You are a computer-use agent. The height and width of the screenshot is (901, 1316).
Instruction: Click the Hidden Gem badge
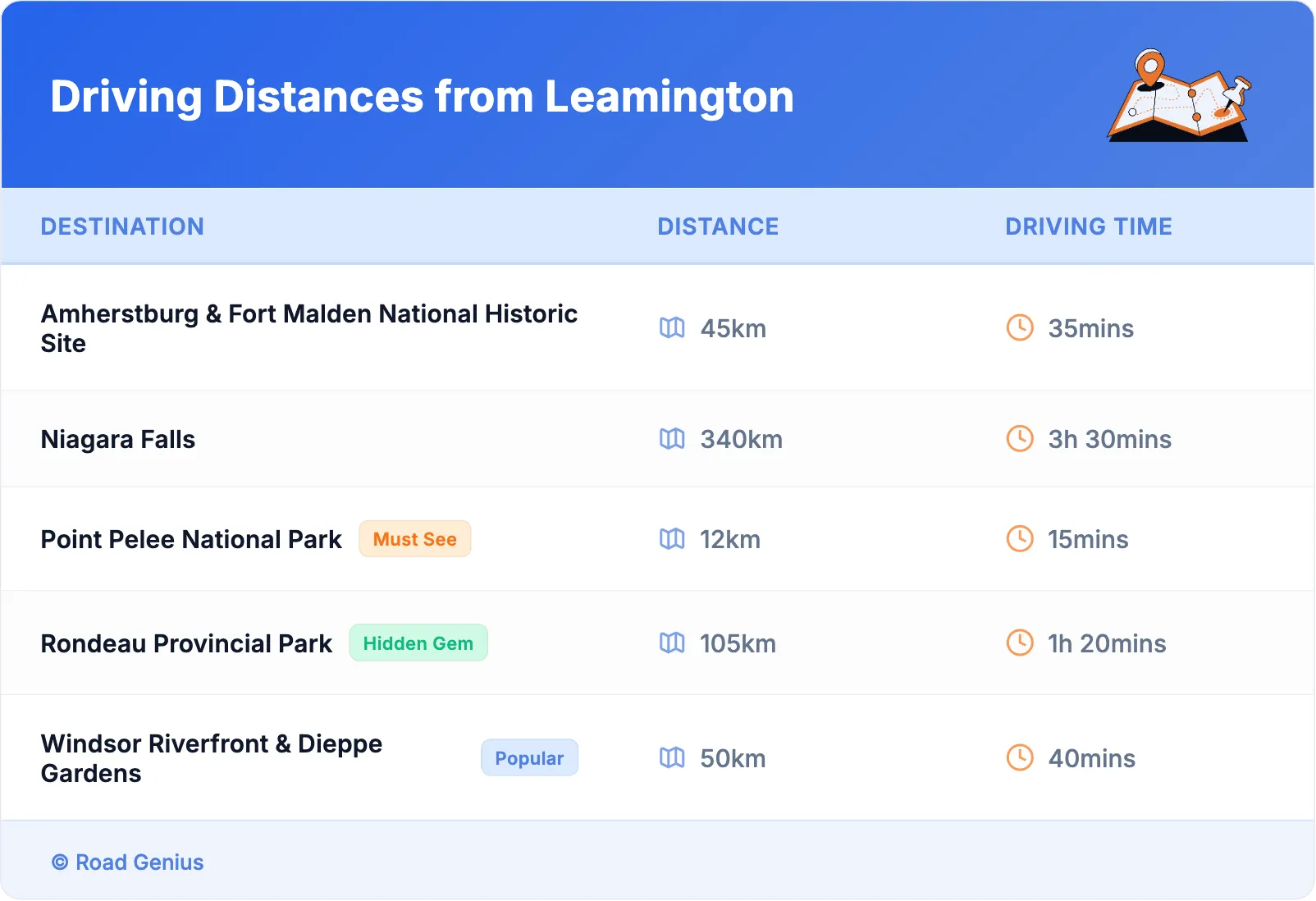coord(418,643)
